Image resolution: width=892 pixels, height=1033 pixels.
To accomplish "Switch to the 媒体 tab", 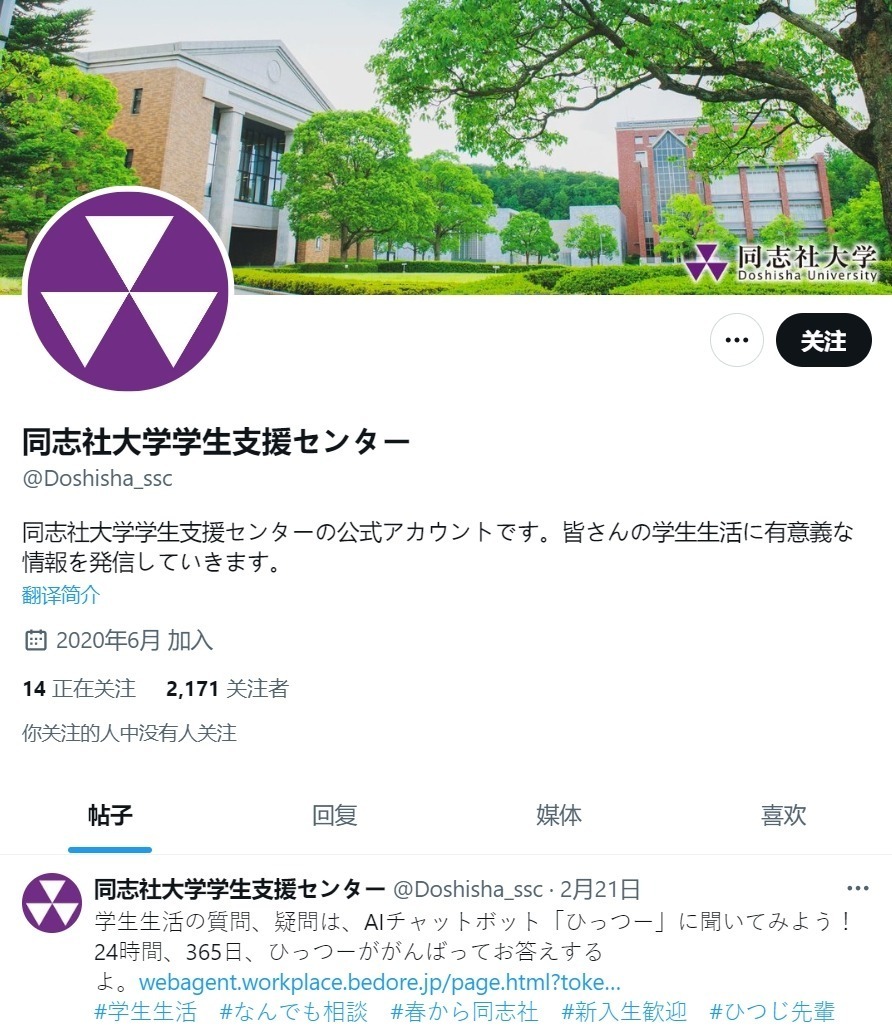I will (559, 816).
